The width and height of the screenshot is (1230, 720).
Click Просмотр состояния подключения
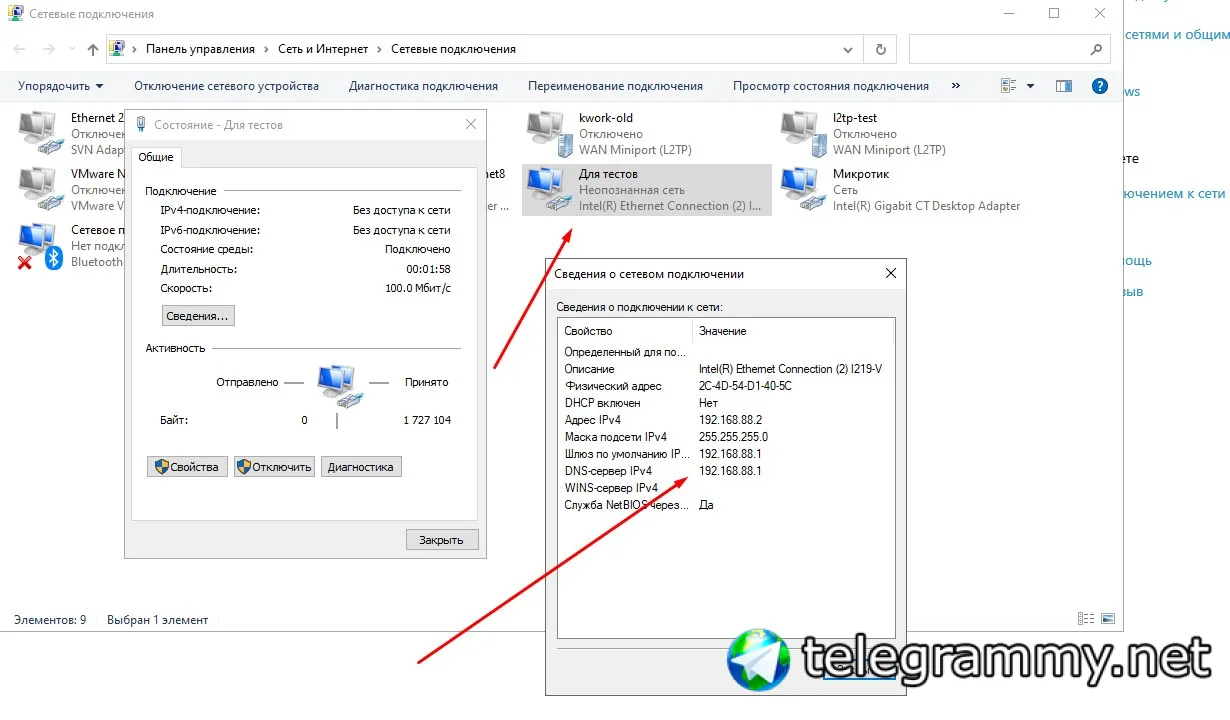tap(830, 86)
